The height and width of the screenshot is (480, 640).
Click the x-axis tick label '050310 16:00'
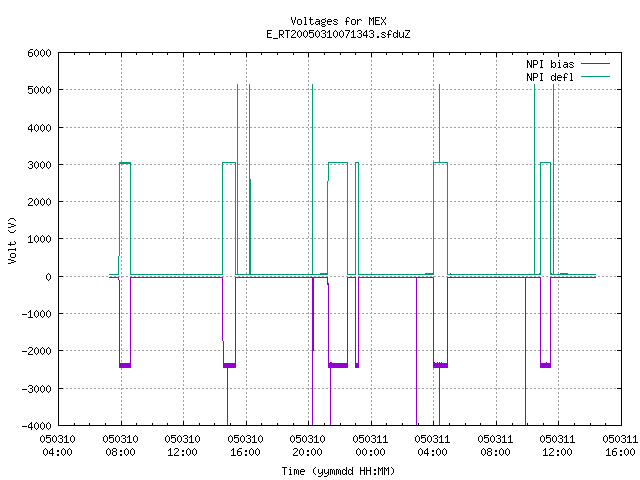245,446
